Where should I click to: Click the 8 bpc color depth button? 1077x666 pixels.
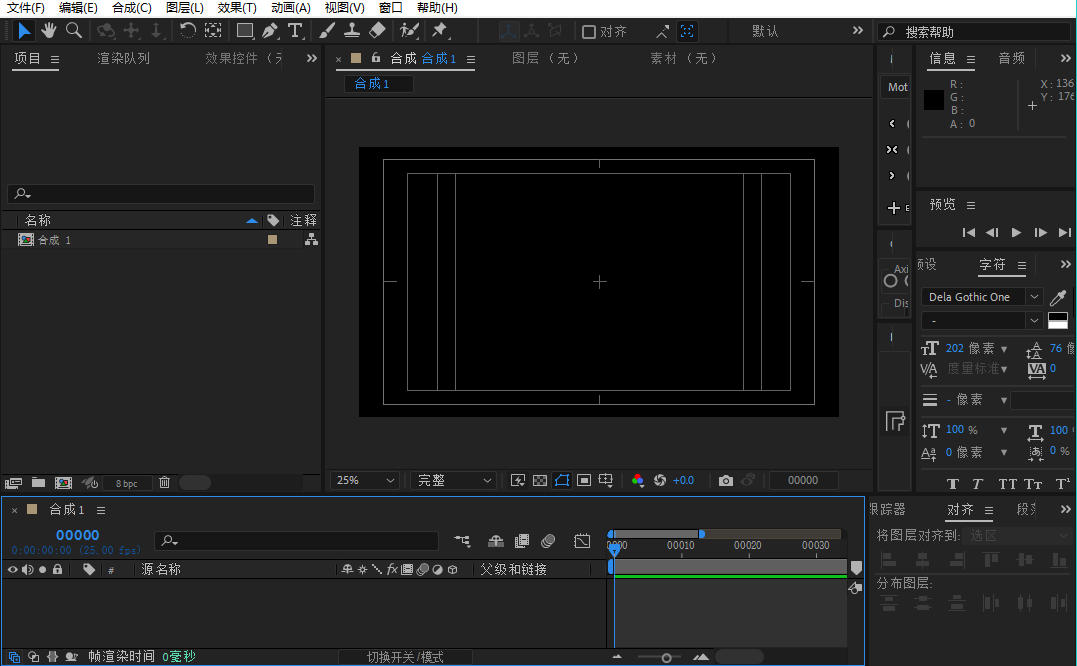coord(126,483)
